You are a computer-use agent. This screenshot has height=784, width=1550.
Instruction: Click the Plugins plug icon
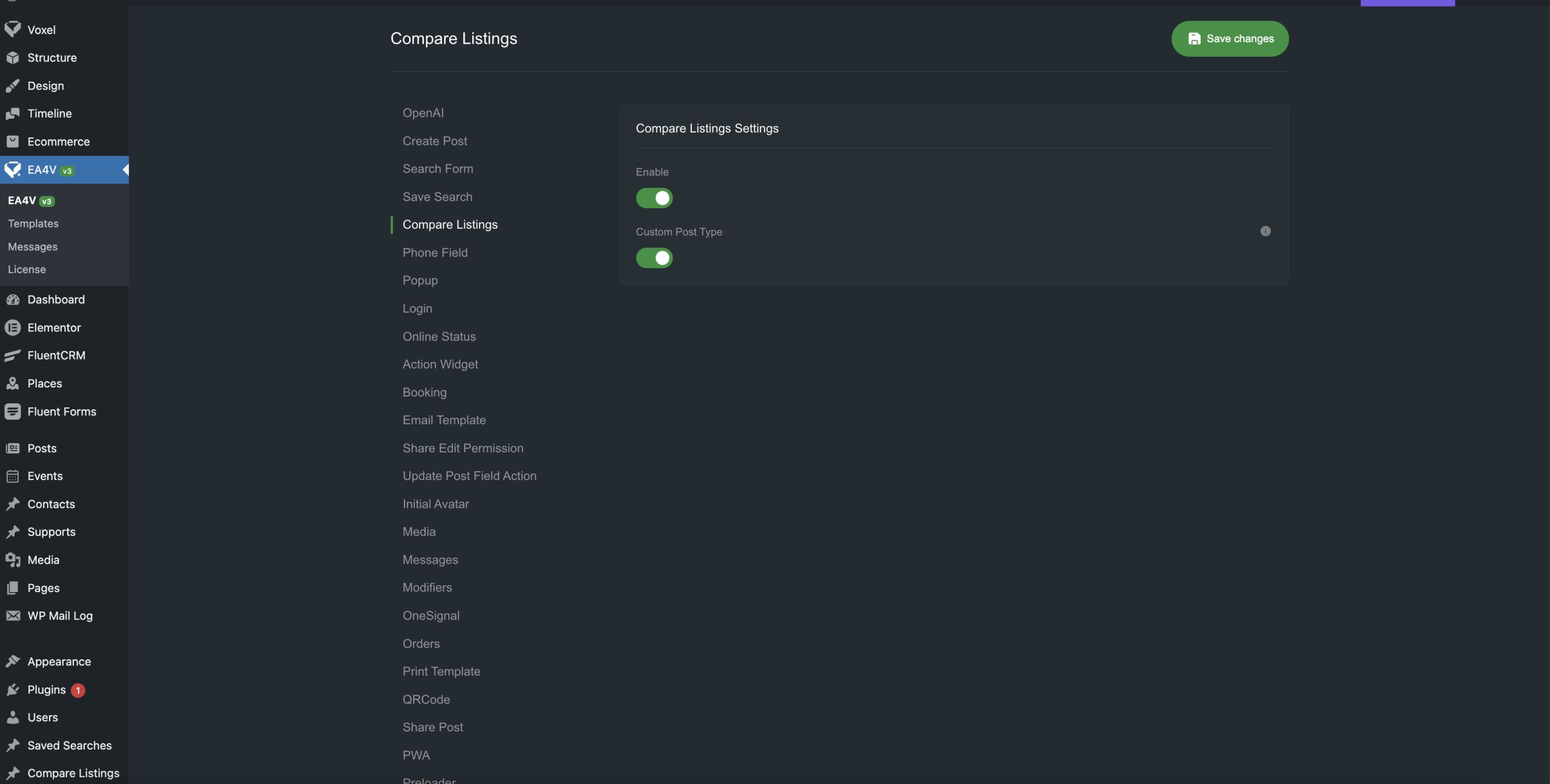13,690
